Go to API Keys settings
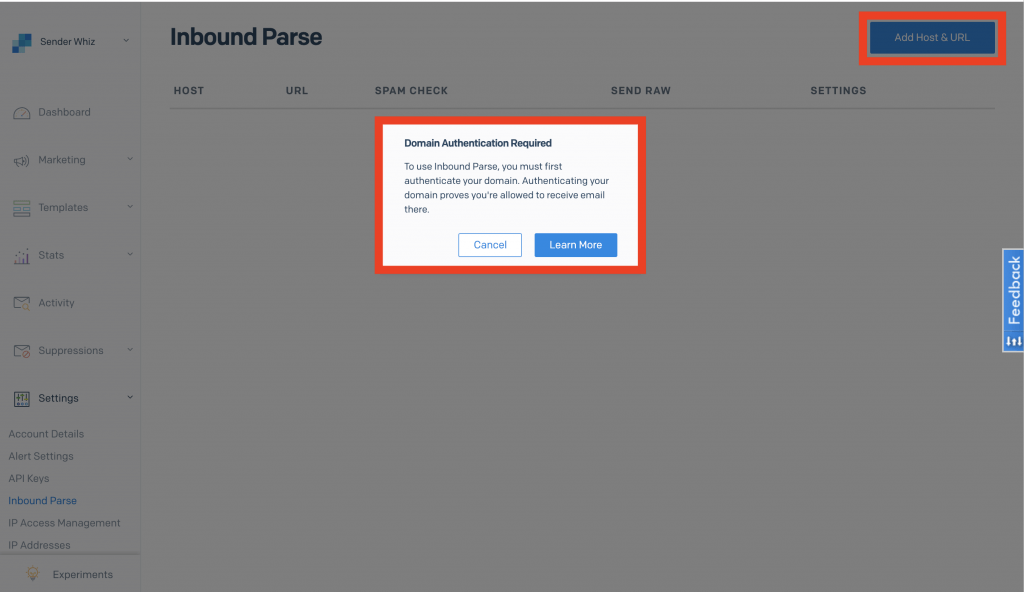 point(29,478)
